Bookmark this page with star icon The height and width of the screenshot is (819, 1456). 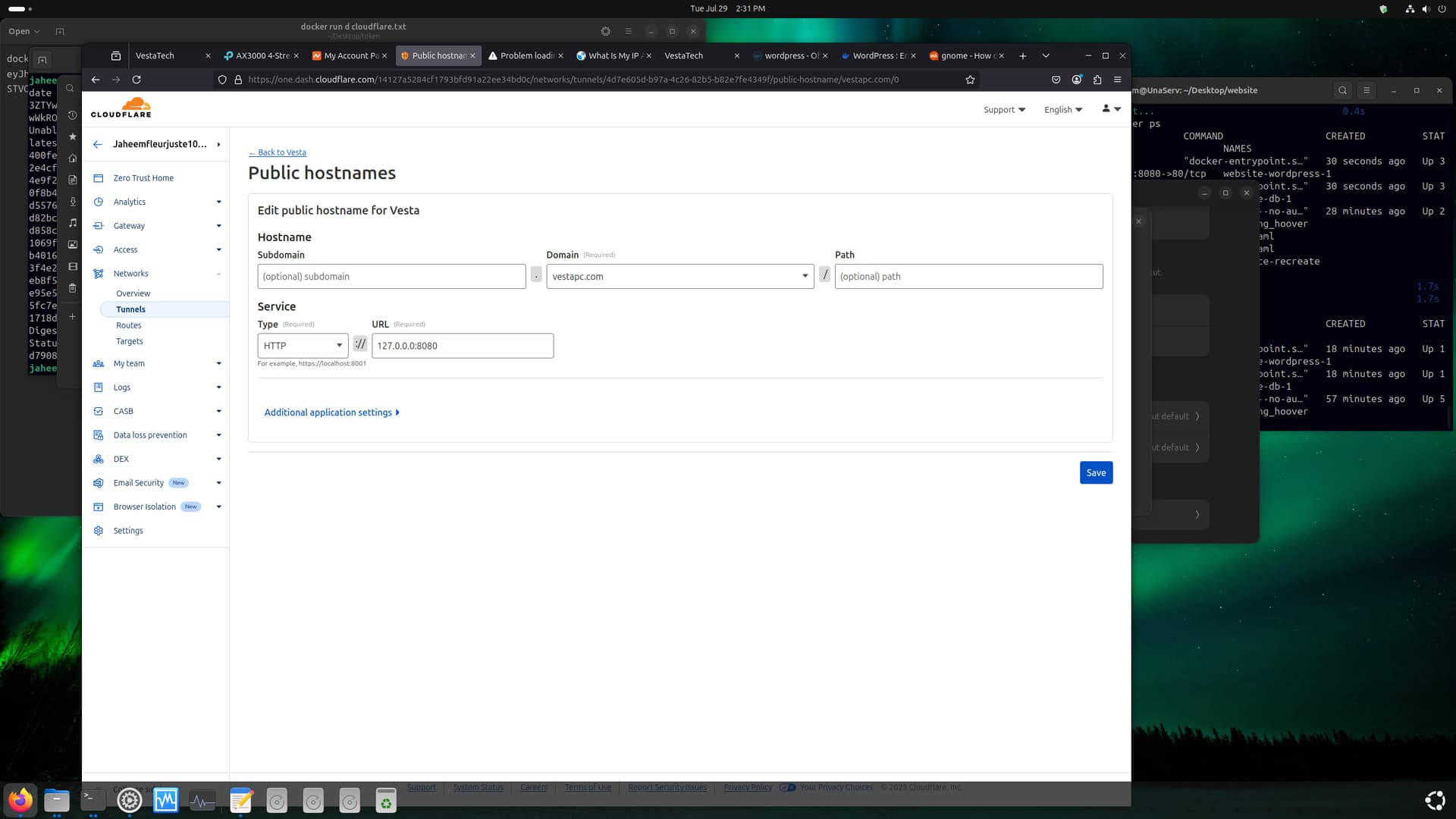coord(970,80)
